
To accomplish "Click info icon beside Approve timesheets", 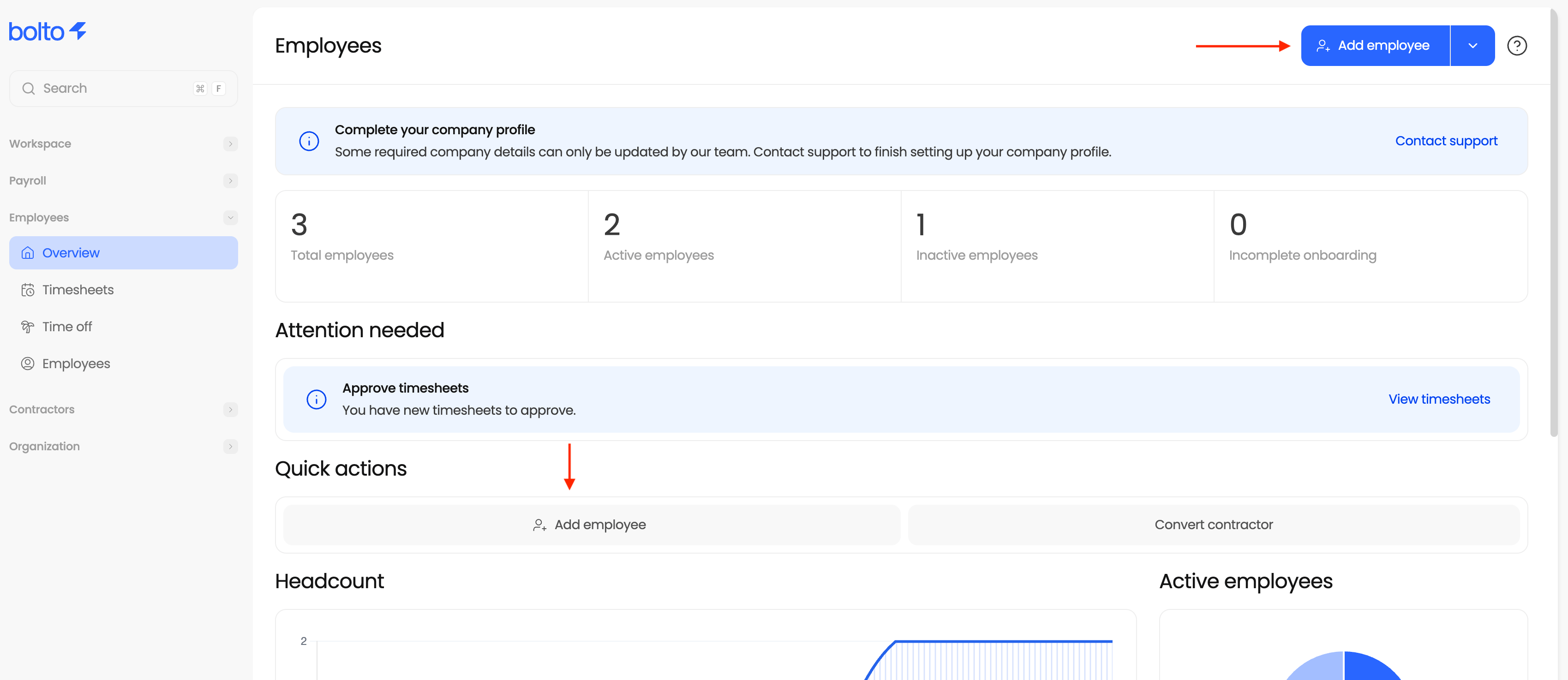I will [x=316, y=400].
